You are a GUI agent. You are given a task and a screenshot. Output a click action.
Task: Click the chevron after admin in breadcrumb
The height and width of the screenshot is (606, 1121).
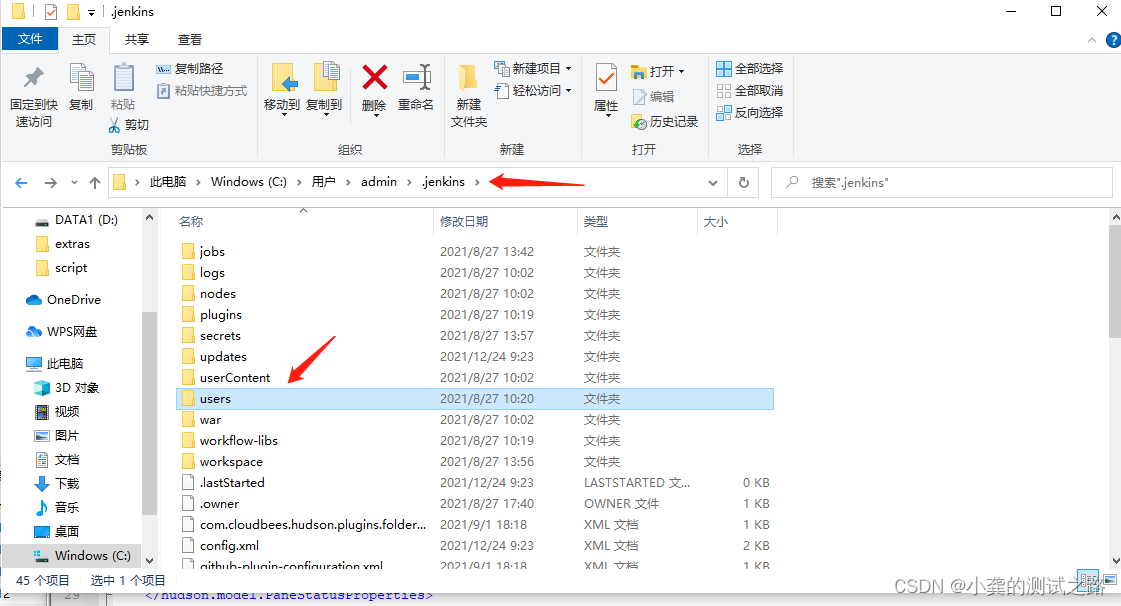[x=409, y=182]
